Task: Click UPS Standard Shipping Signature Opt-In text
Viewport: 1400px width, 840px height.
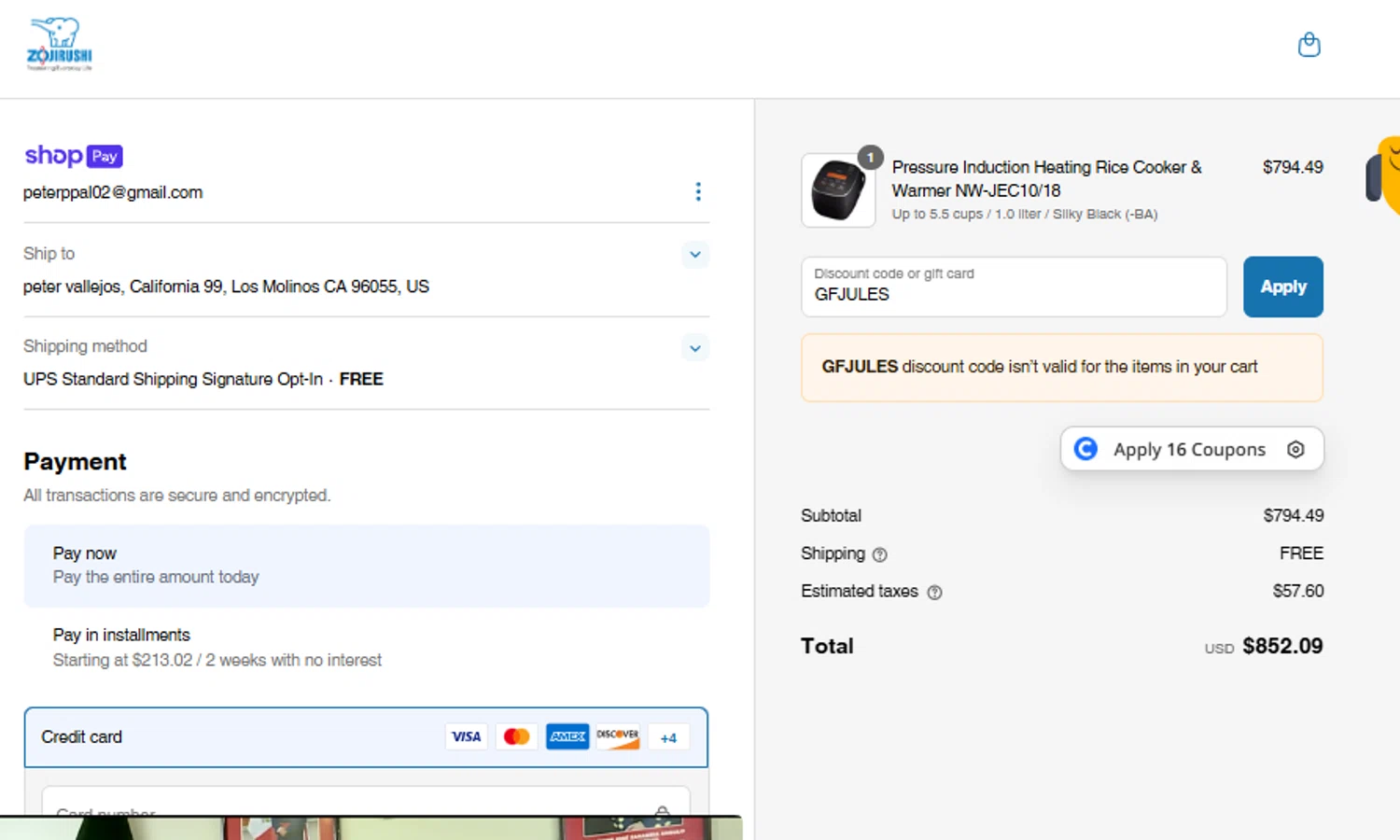Action: [173, 379]
